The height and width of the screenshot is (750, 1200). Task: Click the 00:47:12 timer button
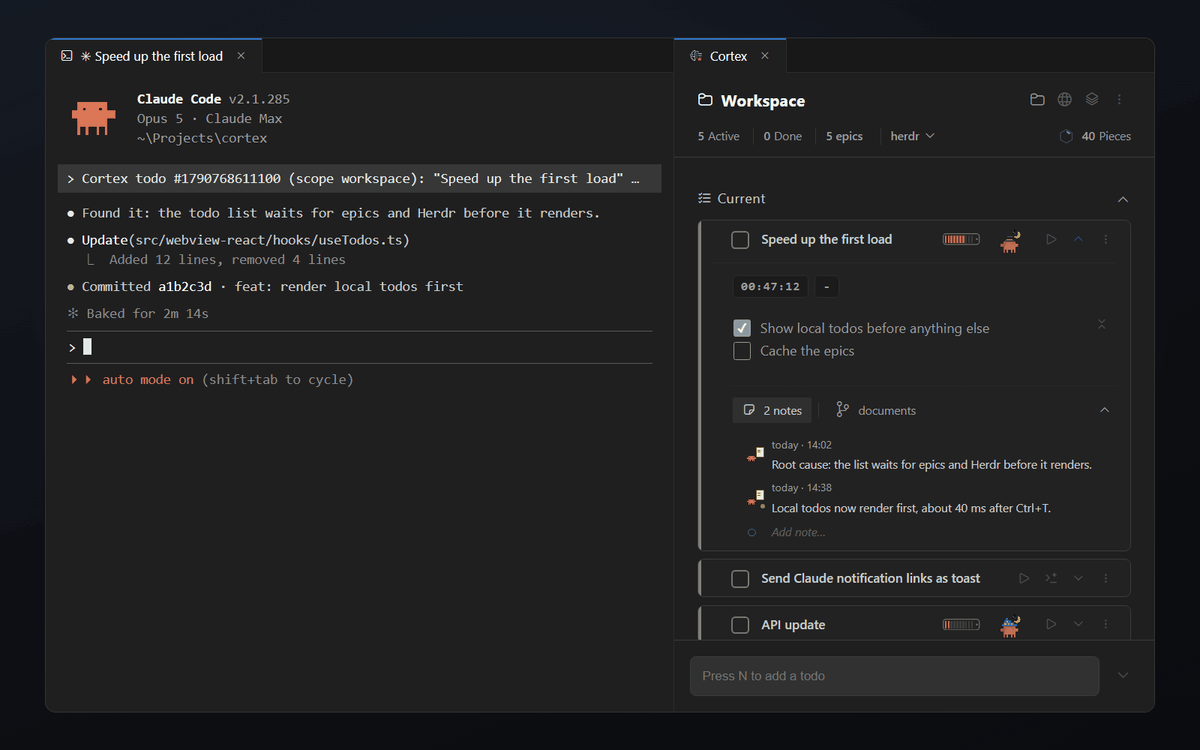point(770,286)
